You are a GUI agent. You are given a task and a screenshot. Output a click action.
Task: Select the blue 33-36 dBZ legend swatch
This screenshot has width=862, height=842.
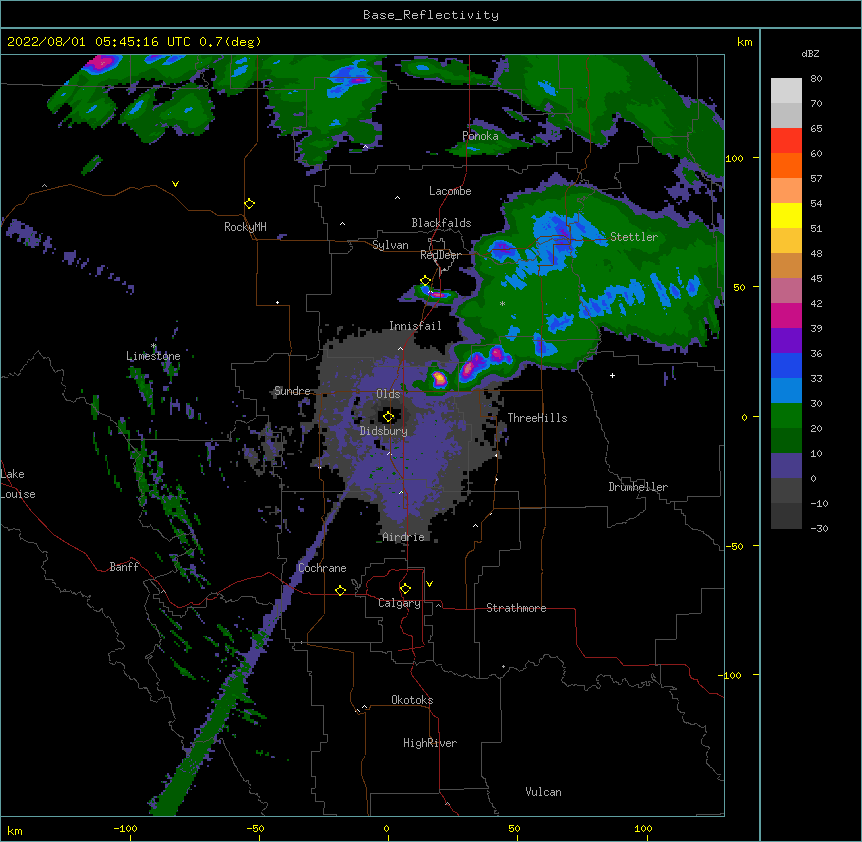(786, 365)
